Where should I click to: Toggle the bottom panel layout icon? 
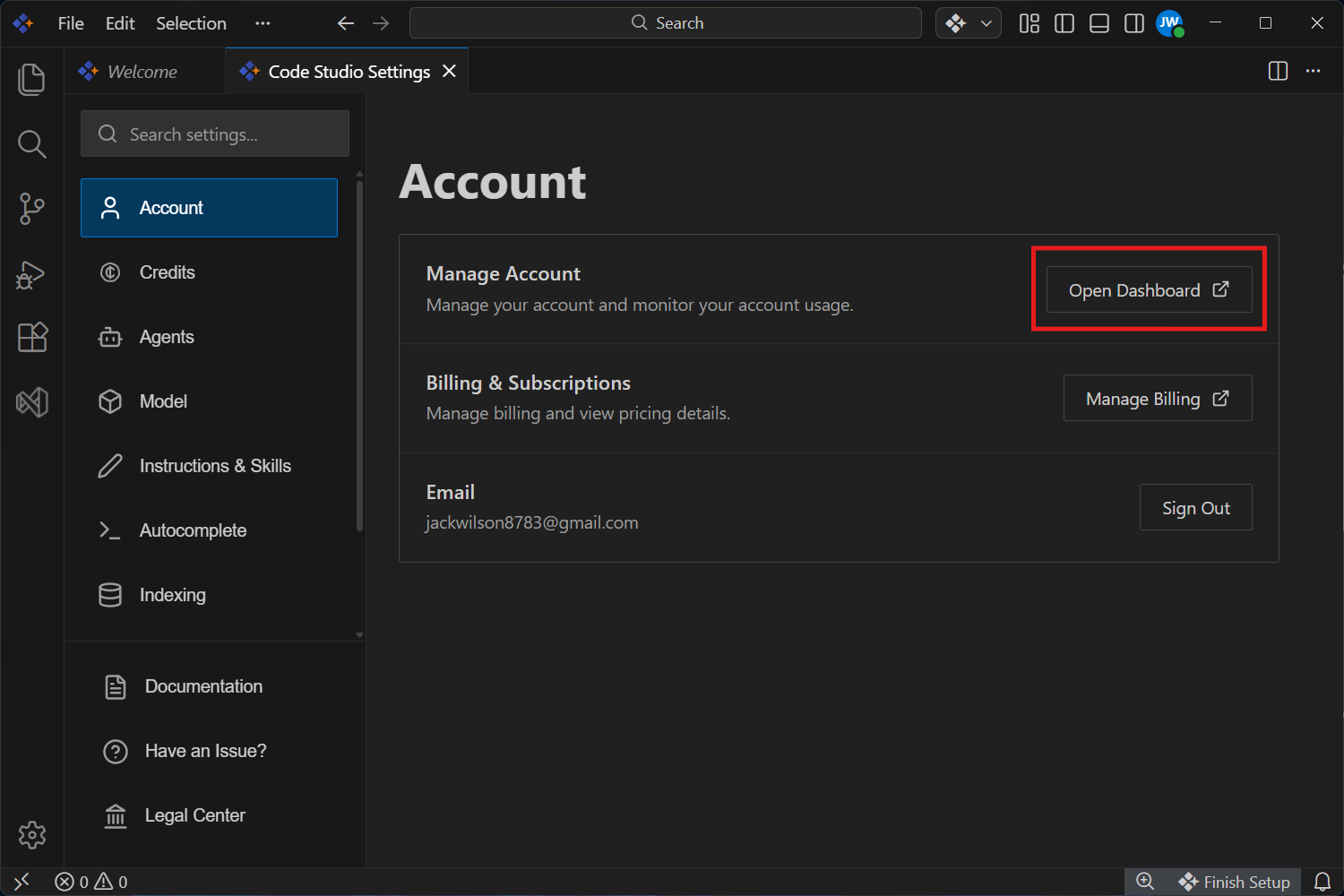coord(1099,23)
